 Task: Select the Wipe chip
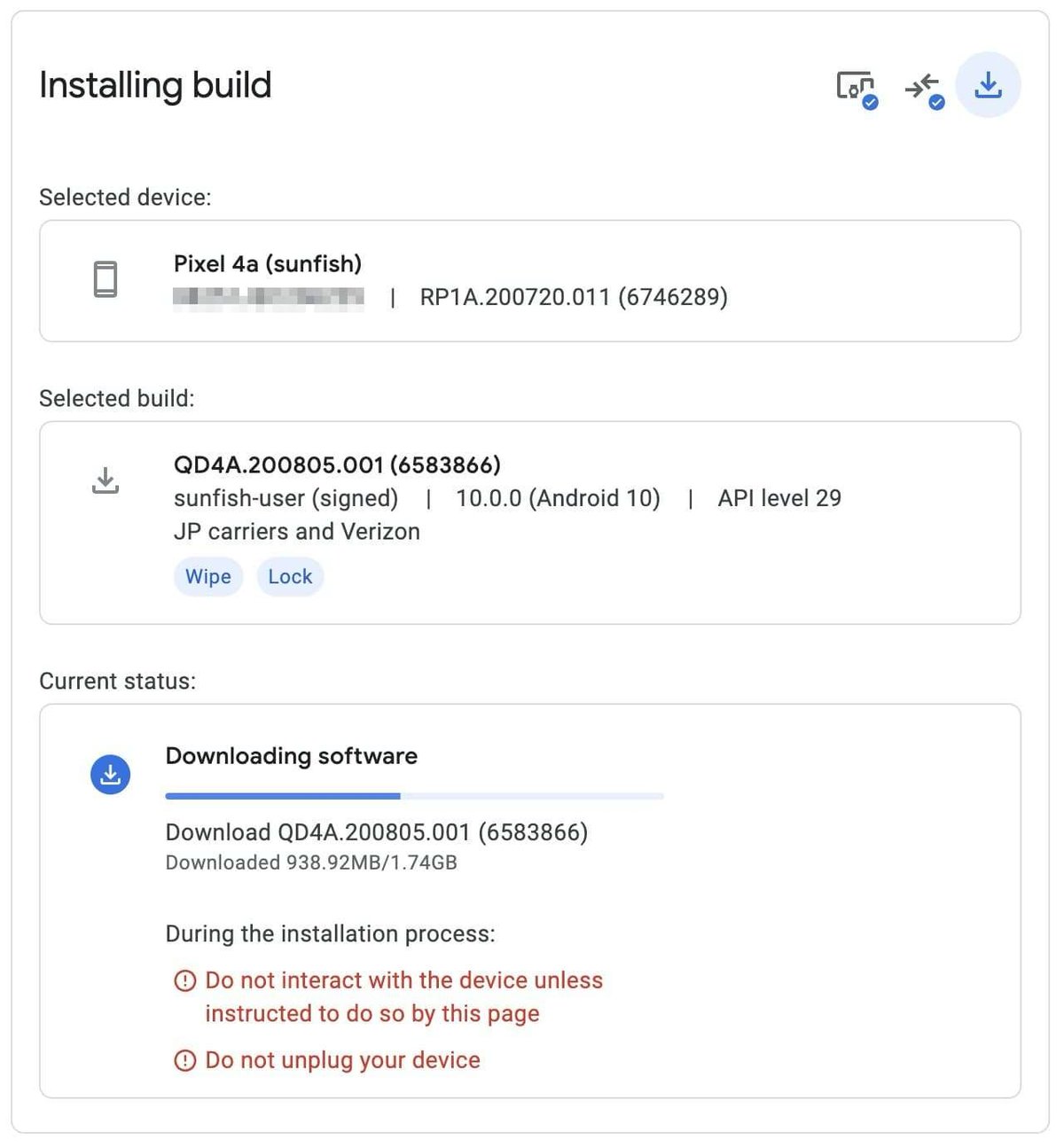[208, 577]
